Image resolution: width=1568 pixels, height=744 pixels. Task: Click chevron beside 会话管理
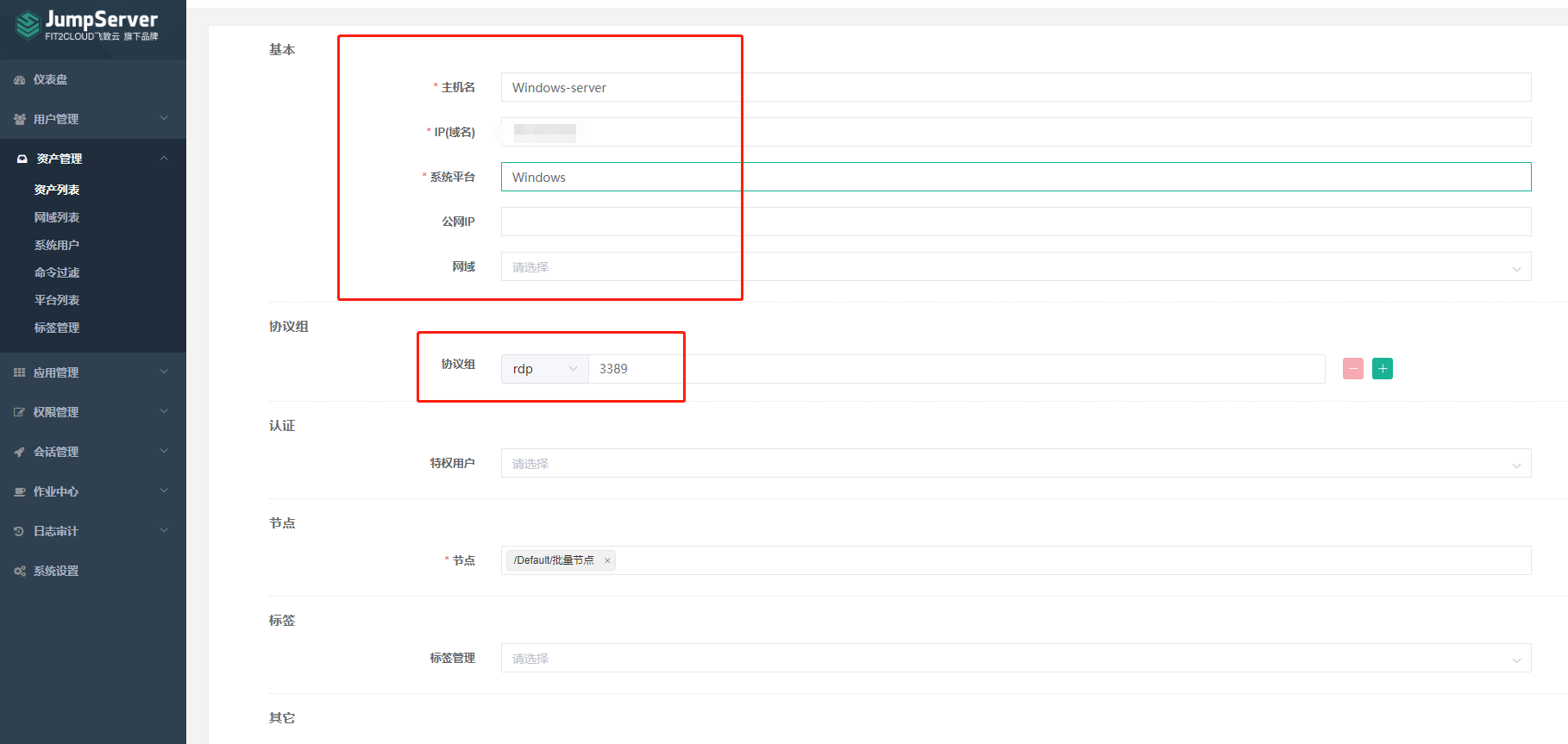coord(164,451)
